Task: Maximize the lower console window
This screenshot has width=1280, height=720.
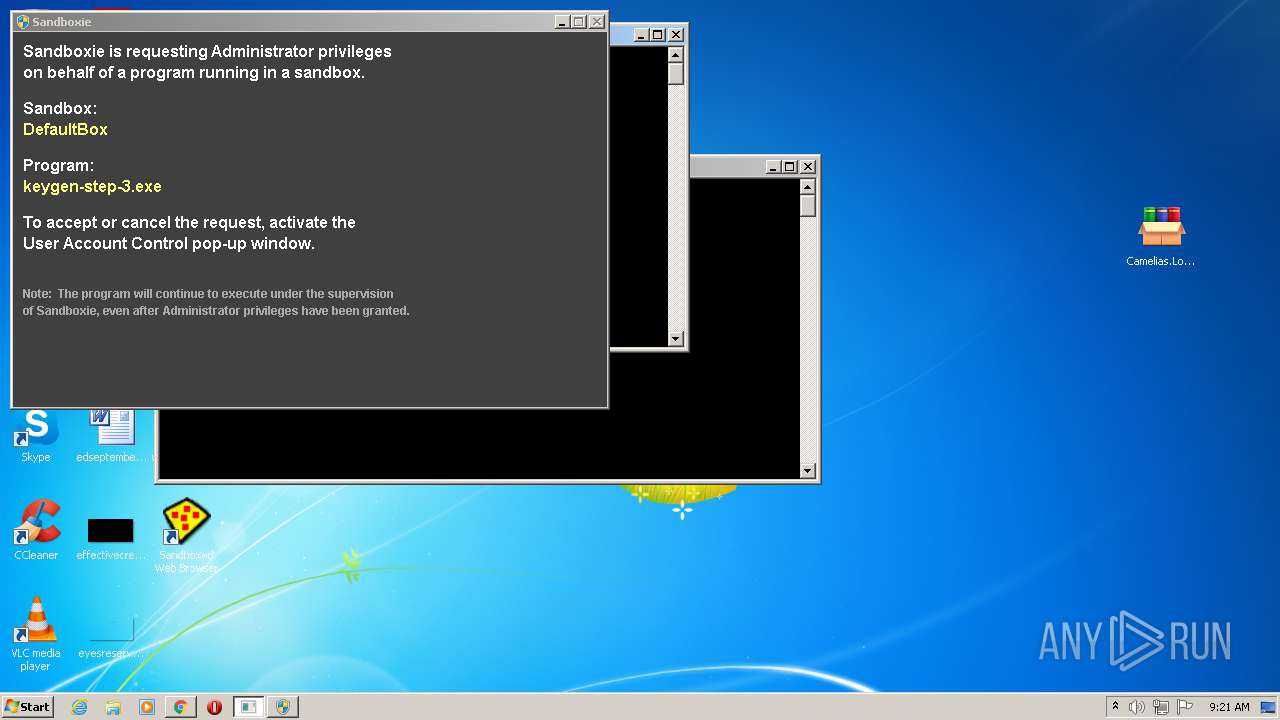Action: tap(790, 166)
